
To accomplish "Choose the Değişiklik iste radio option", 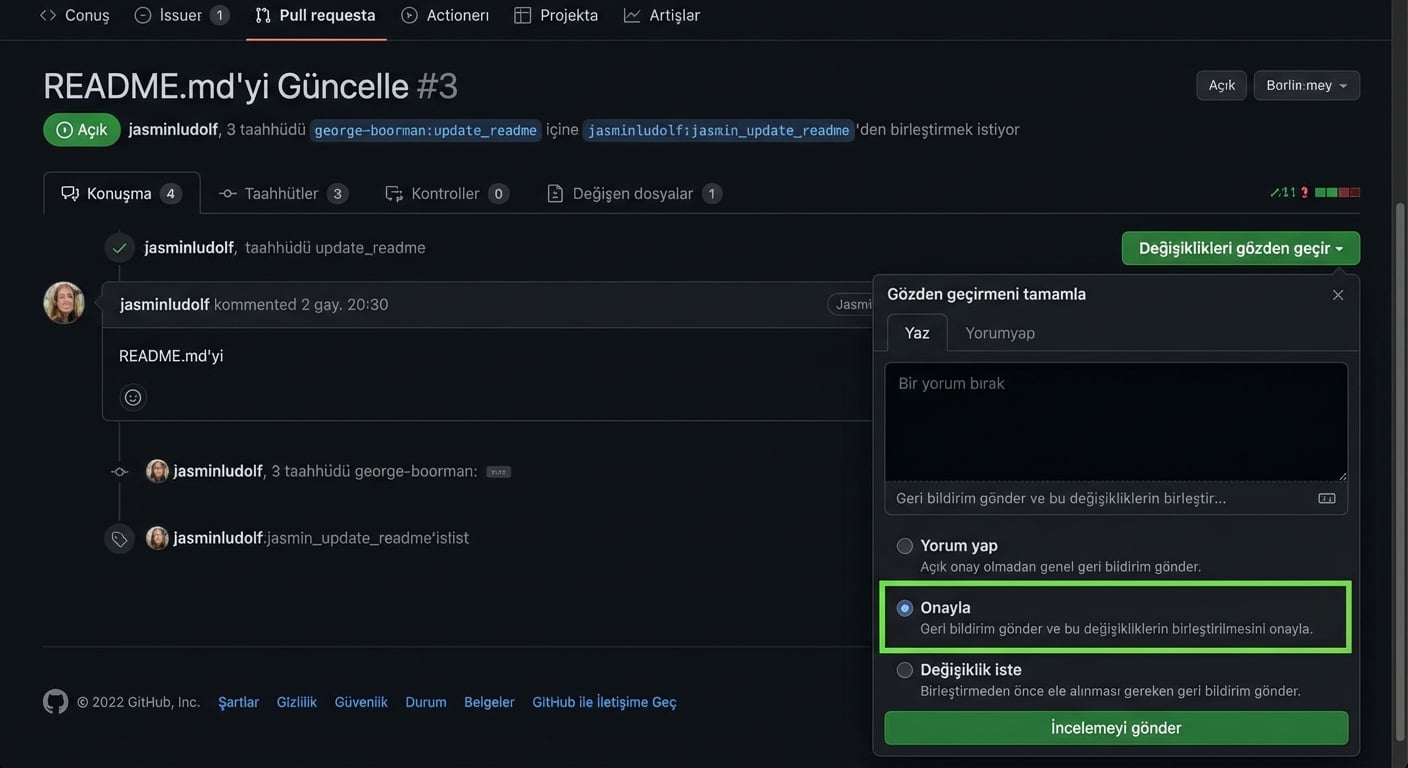I will (905, 670).
